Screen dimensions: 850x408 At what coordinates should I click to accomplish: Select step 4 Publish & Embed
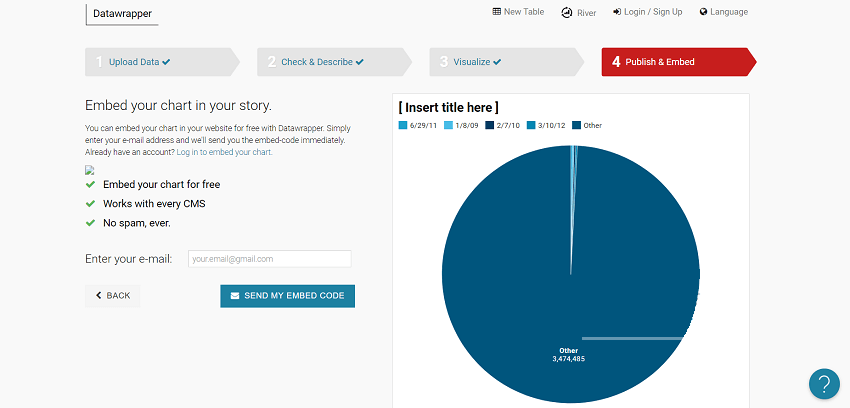point(679,62)
